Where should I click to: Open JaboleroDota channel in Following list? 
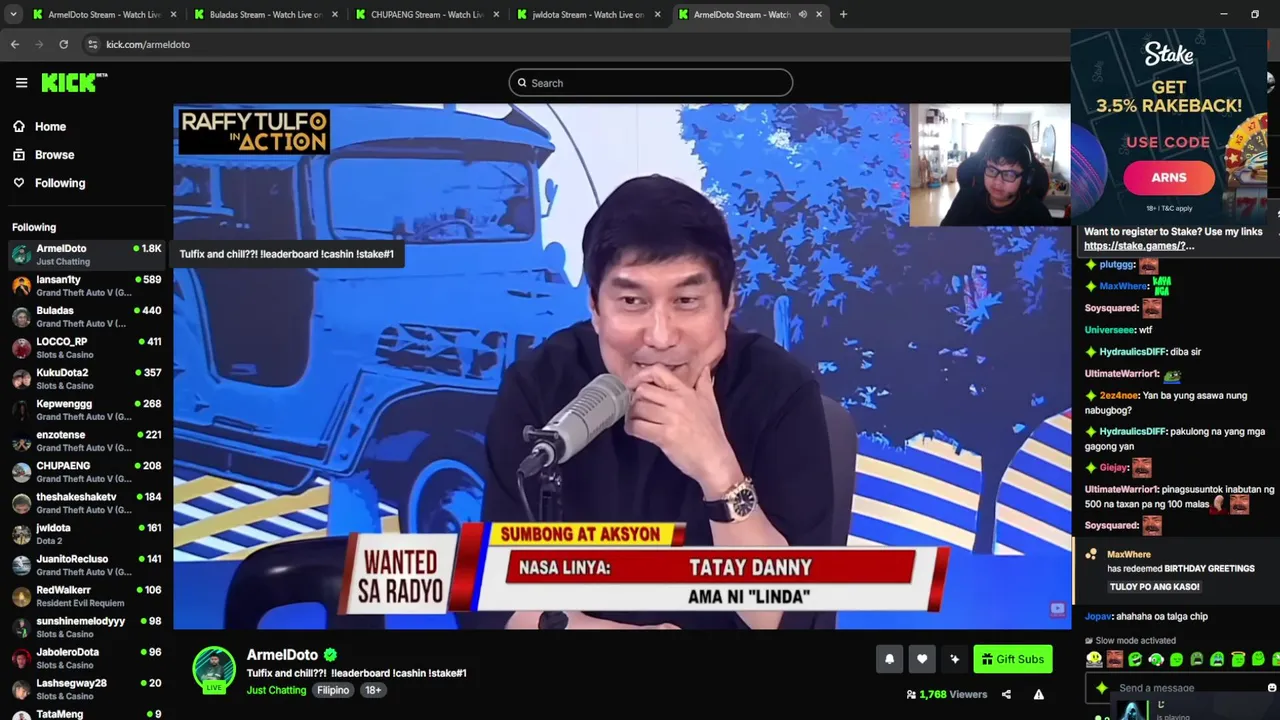click(86, 658)
